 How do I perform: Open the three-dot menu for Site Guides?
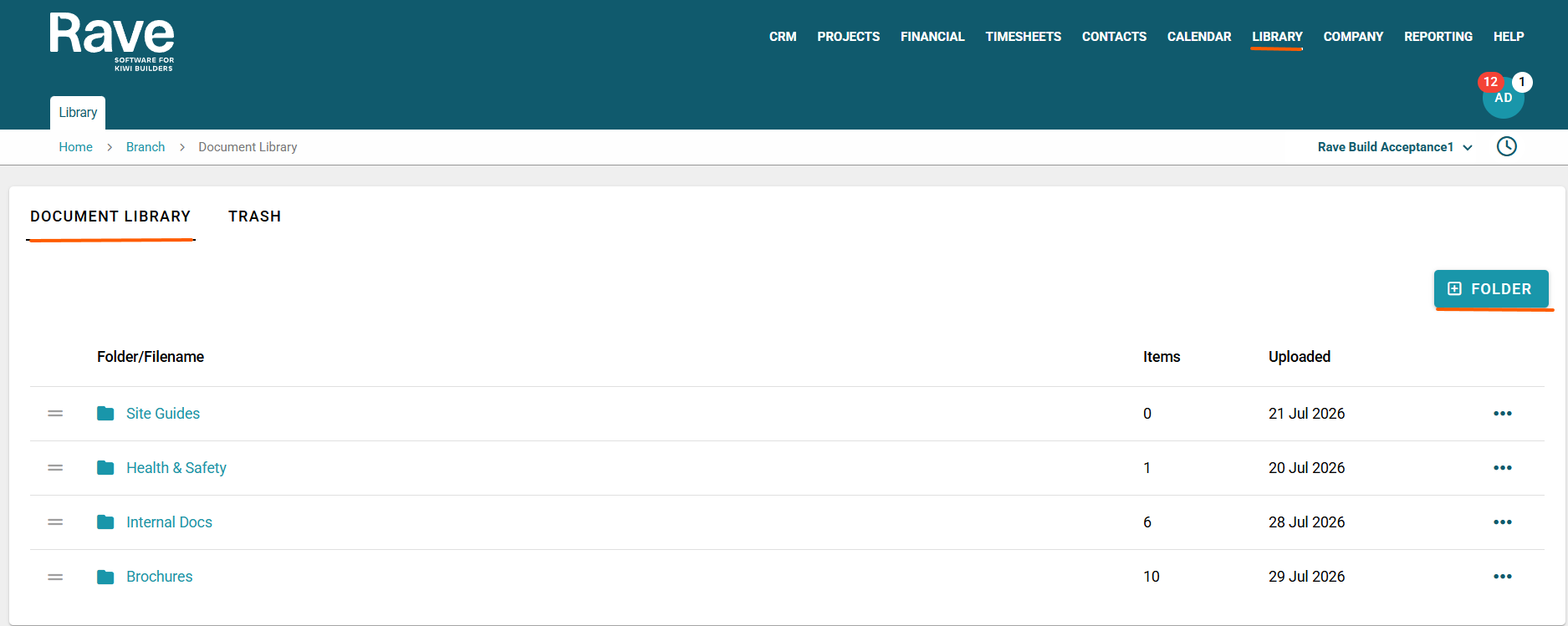pyautogui.click(x=1502, y=414)
